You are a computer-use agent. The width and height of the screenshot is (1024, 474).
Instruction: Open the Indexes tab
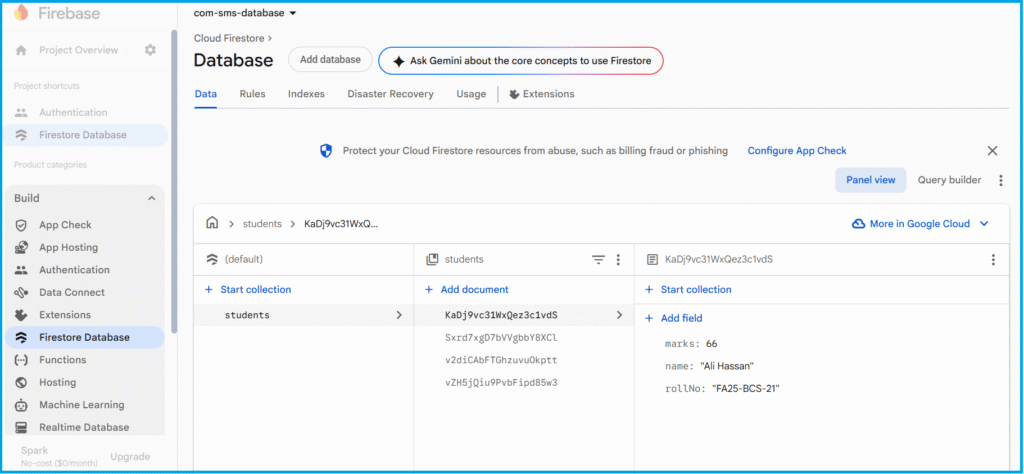point(306,94)
